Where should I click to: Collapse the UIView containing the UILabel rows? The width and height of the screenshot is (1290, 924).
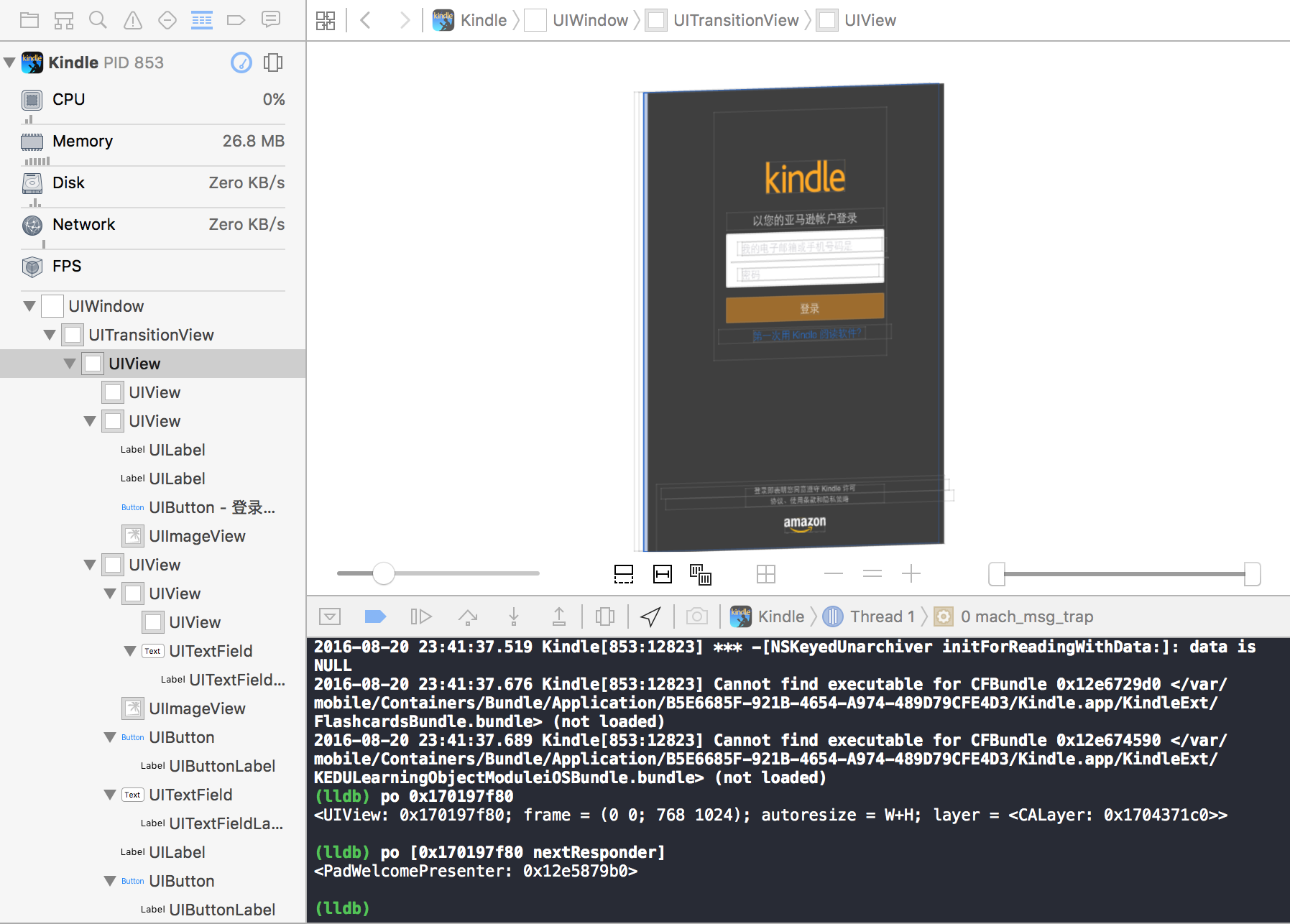(90, 421)
